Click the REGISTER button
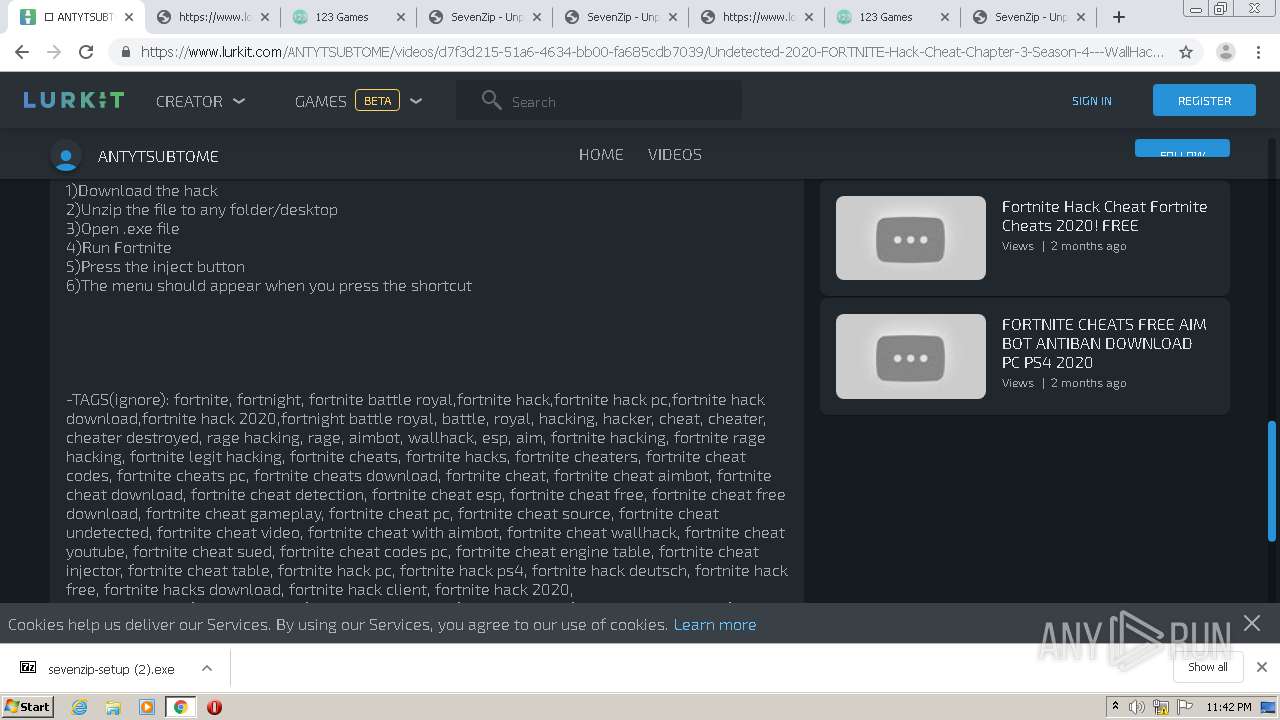Viewport: 1280px width, 720px height. tap(1204, 100)
